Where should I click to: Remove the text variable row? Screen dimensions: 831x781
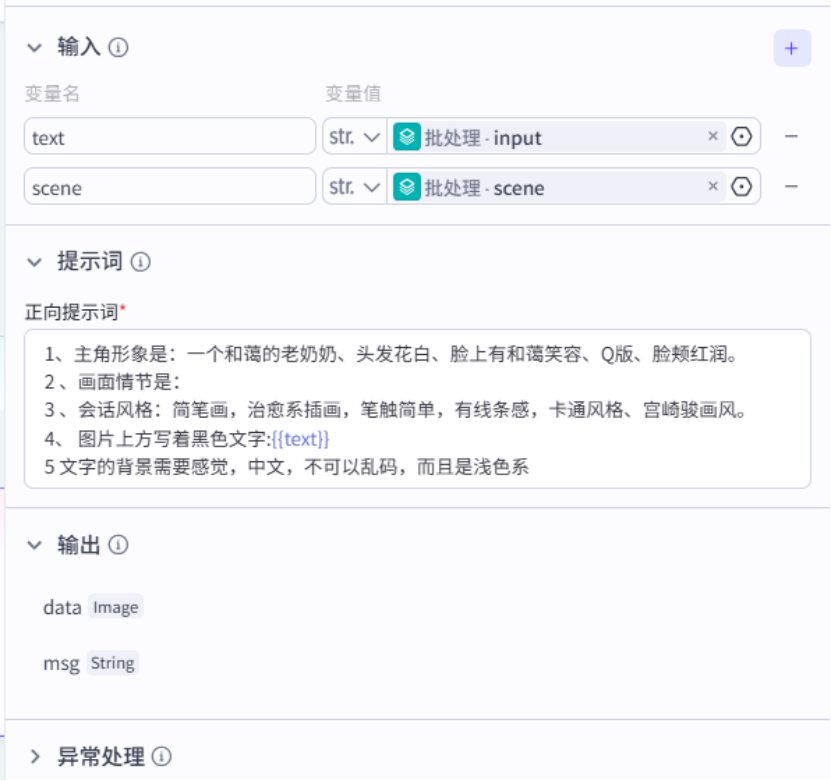click(791, 137)
